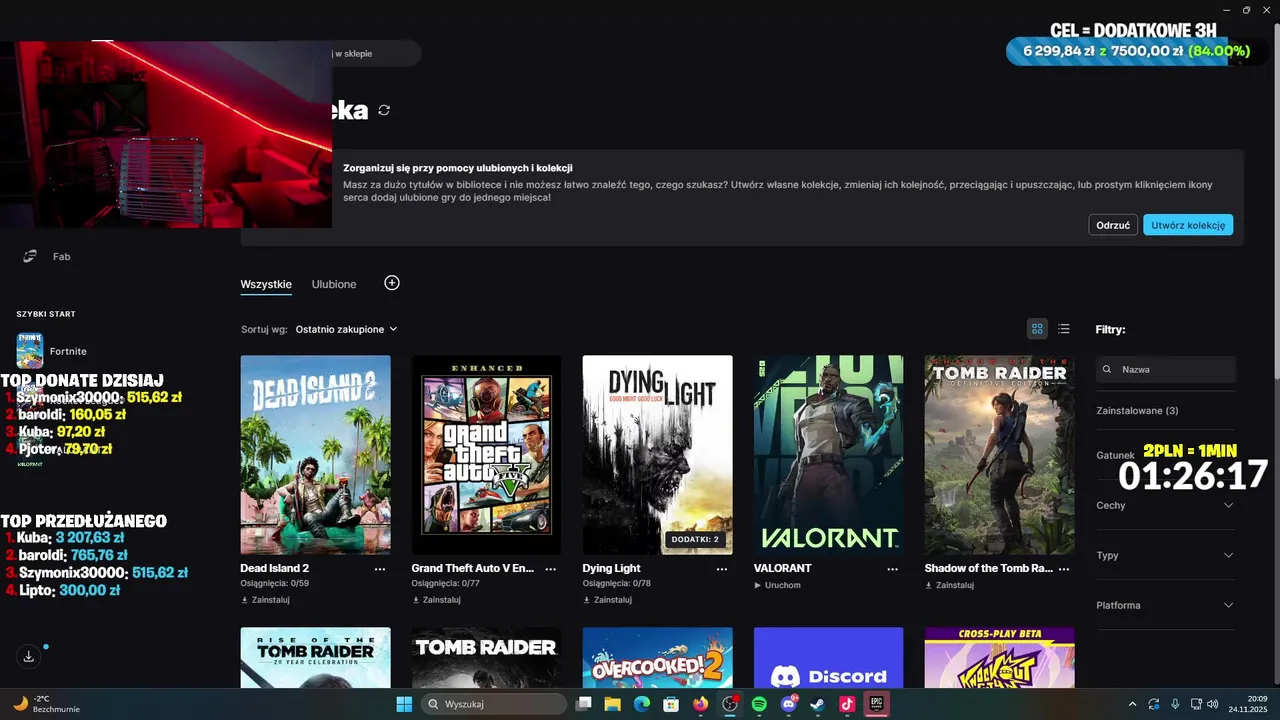Add a new collection with the plus icon
Viewport: 1280px width, 720px height.
(x=392, y=283)
